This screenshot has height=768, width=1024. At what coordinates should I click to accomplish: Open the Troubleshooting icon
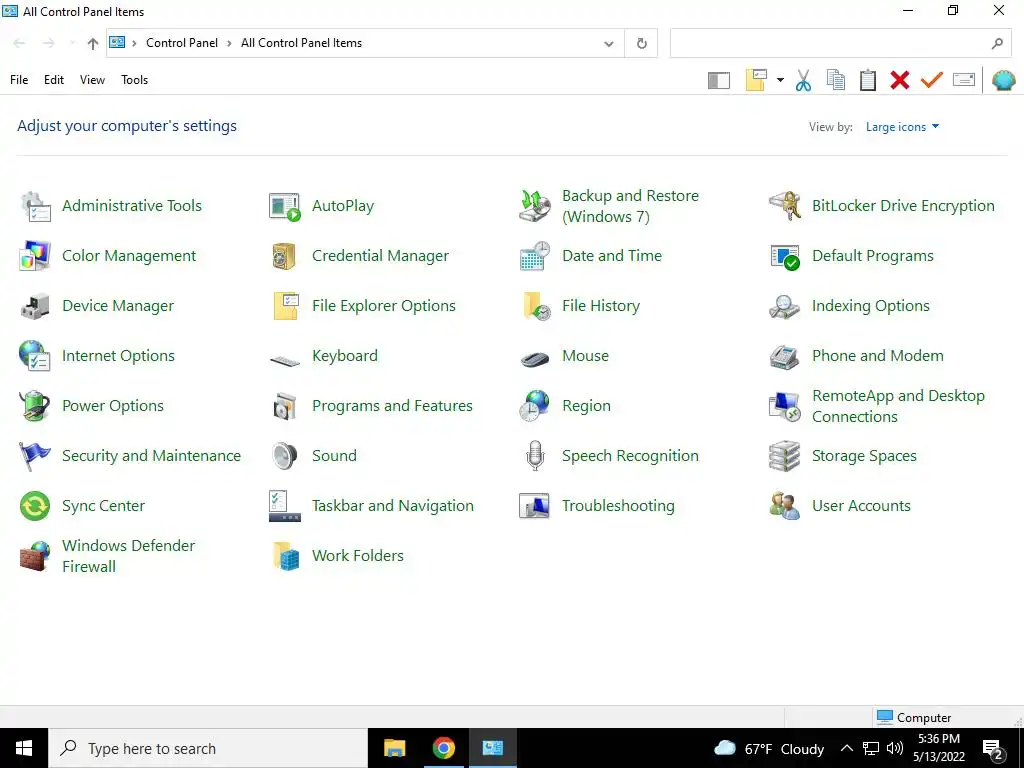click(535, 506)
